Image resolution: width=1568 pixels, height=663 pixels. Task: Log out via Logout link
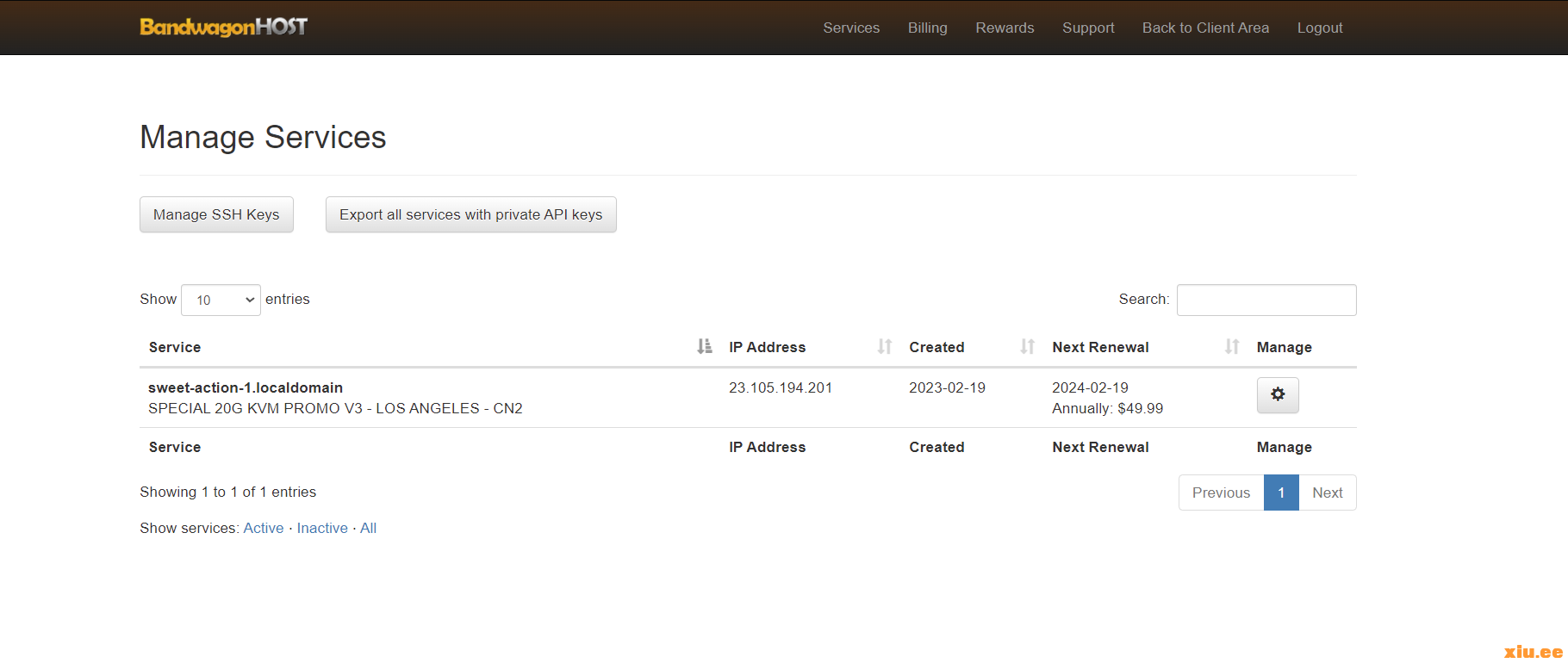(1319, 28)
